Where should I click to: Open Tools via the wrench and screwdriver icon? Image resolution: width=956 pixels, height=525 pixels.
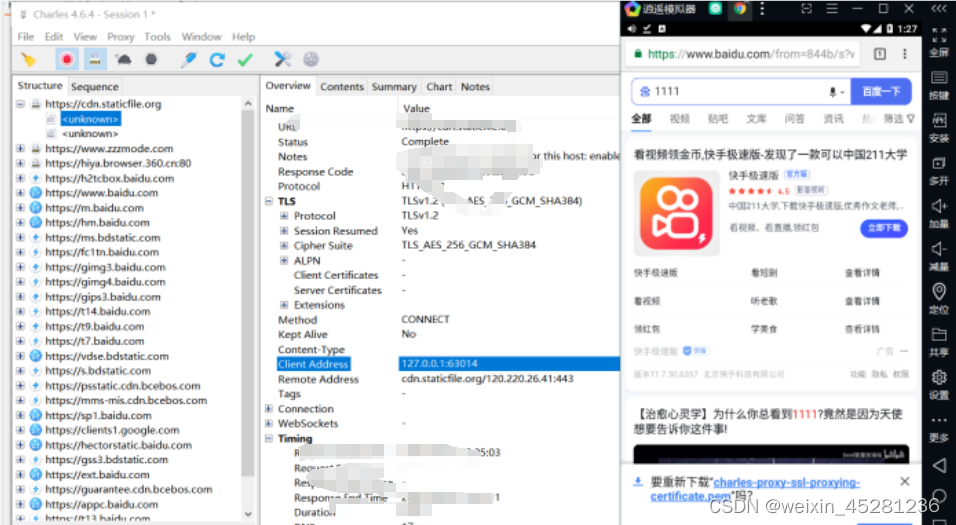coord(282,59)
